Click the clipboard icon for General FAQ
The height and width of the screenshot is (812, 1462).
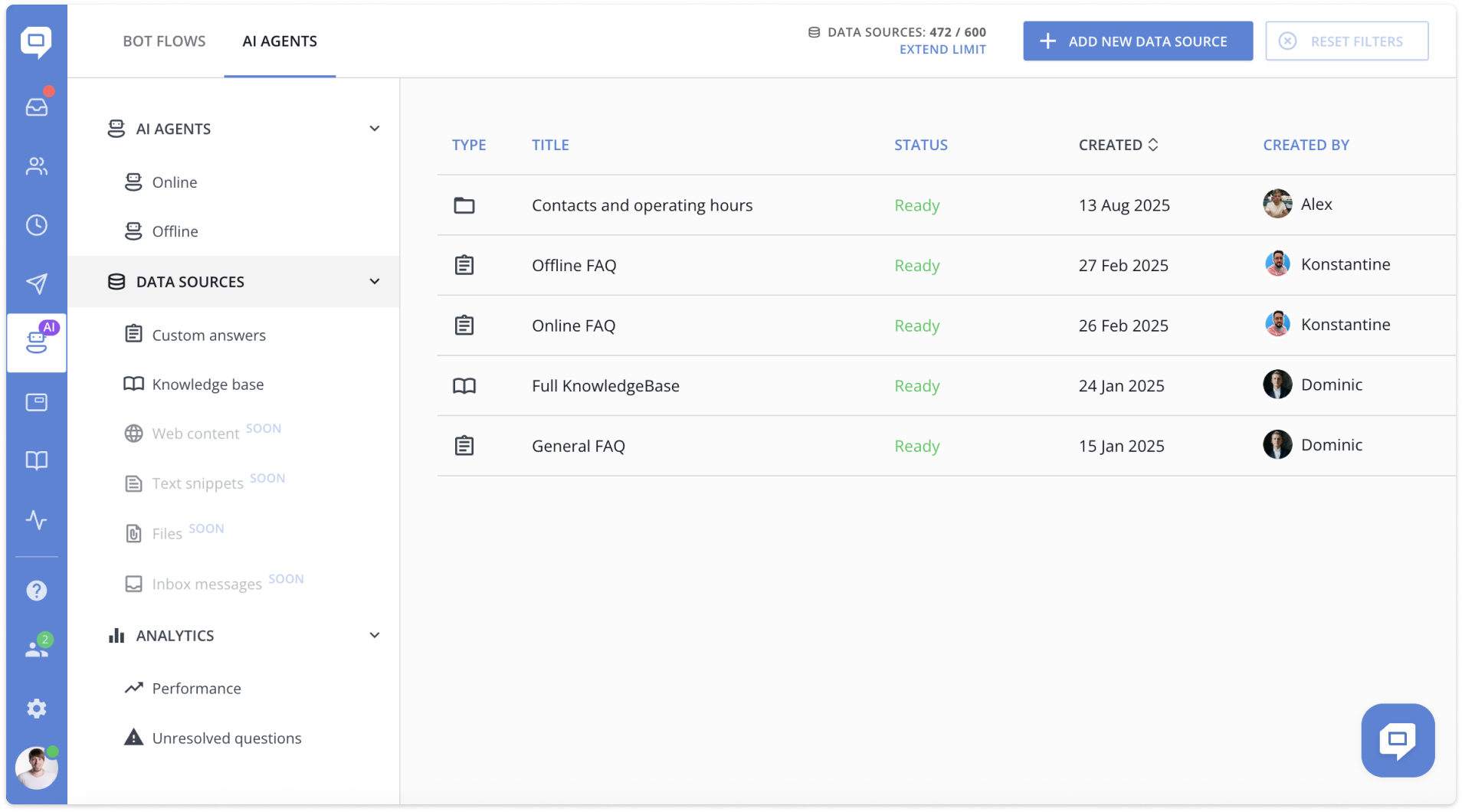coord(464,446)
